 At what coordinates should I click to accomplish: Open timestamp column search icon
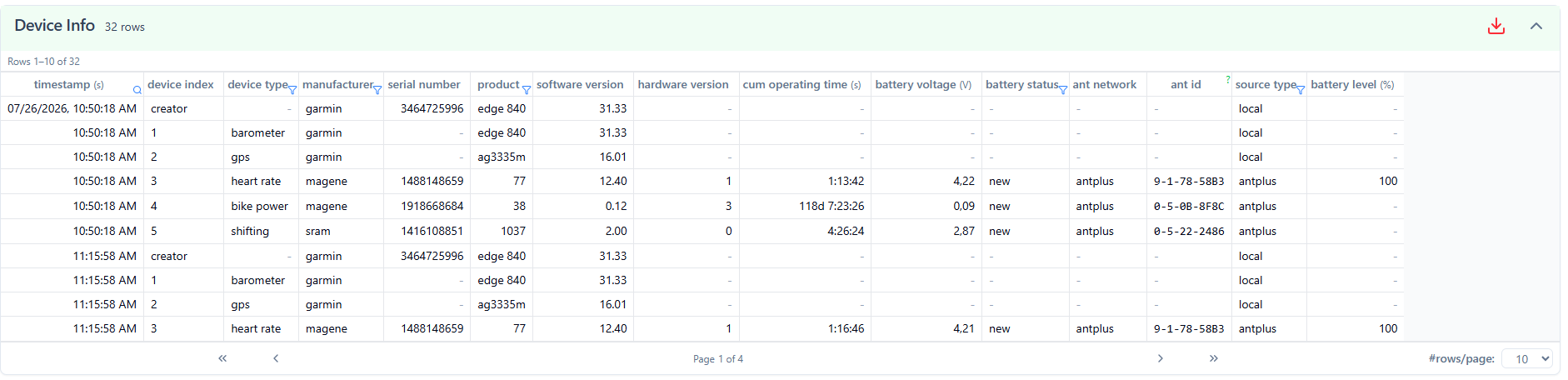(137, 90)
